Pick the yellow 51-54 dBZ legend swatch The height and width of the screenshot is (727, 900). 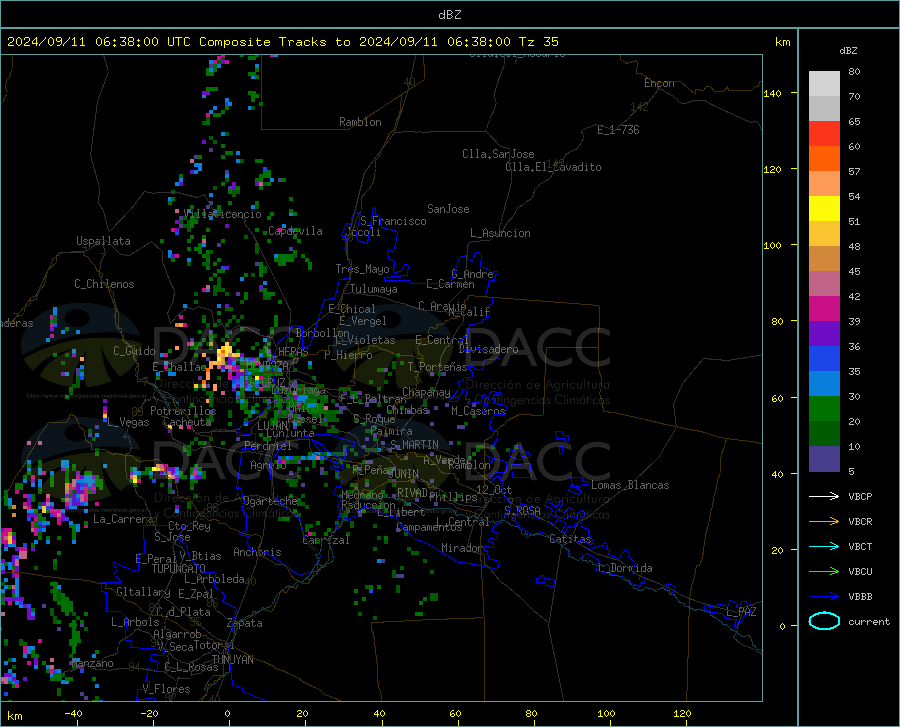824,209
